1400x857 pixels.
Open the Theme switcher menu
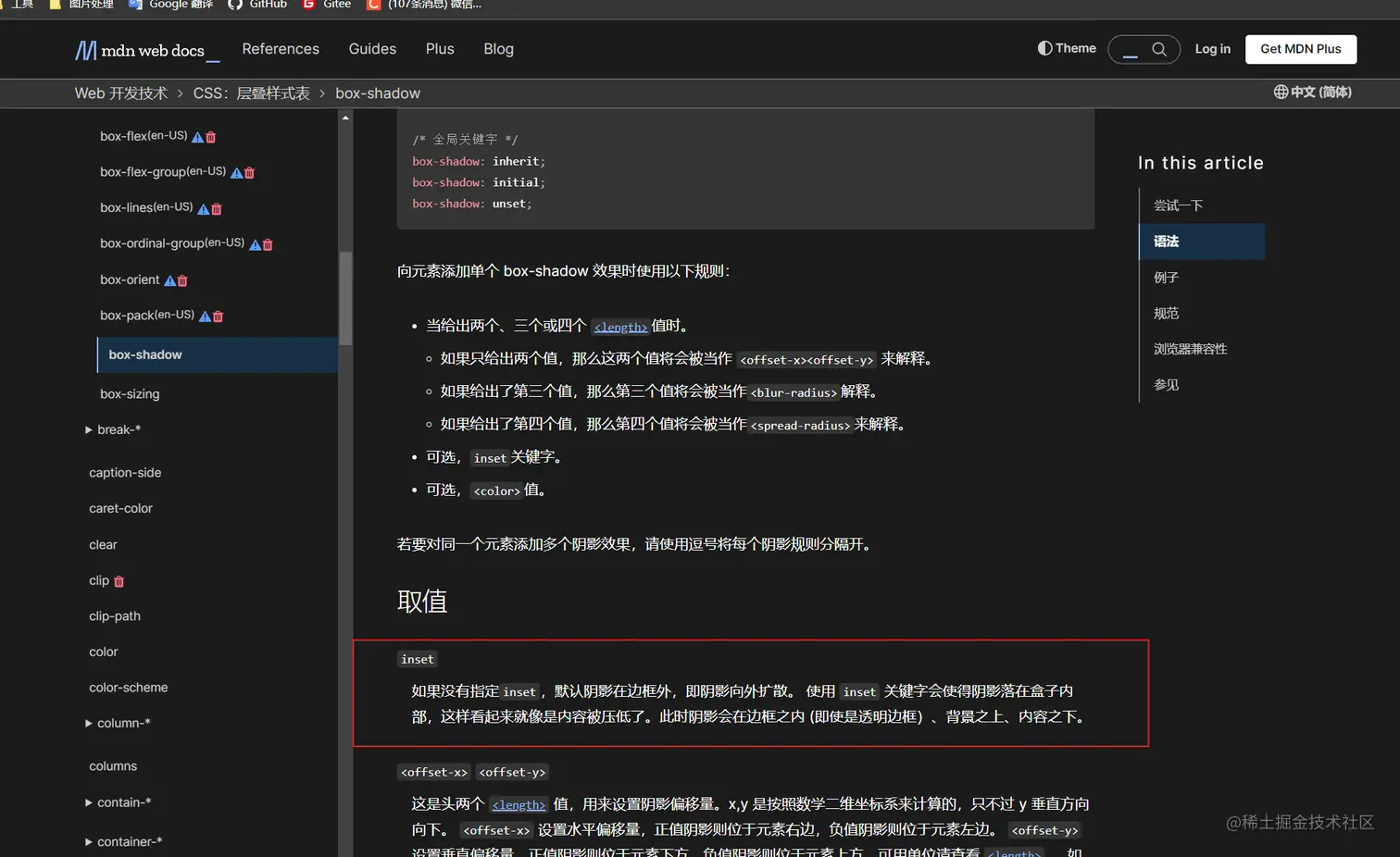click(1067, 48)
